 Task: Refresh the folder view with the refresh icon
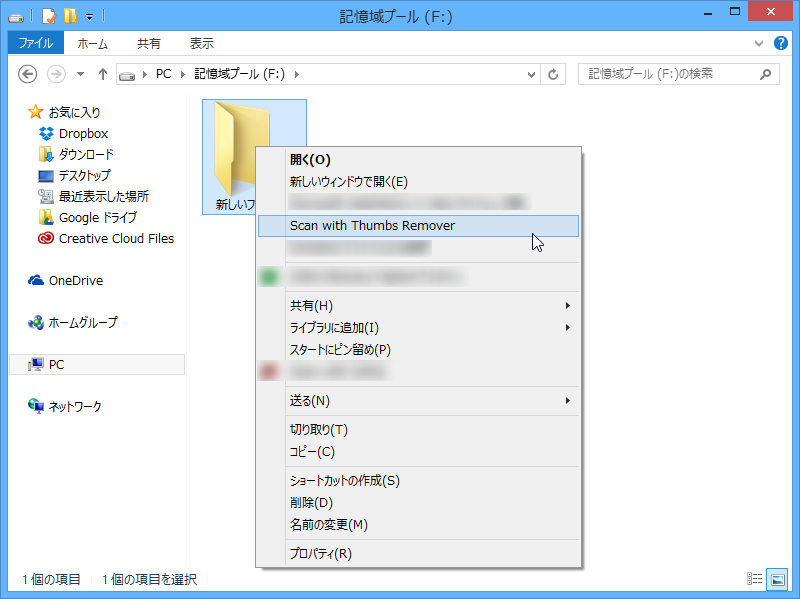point(554,73)
